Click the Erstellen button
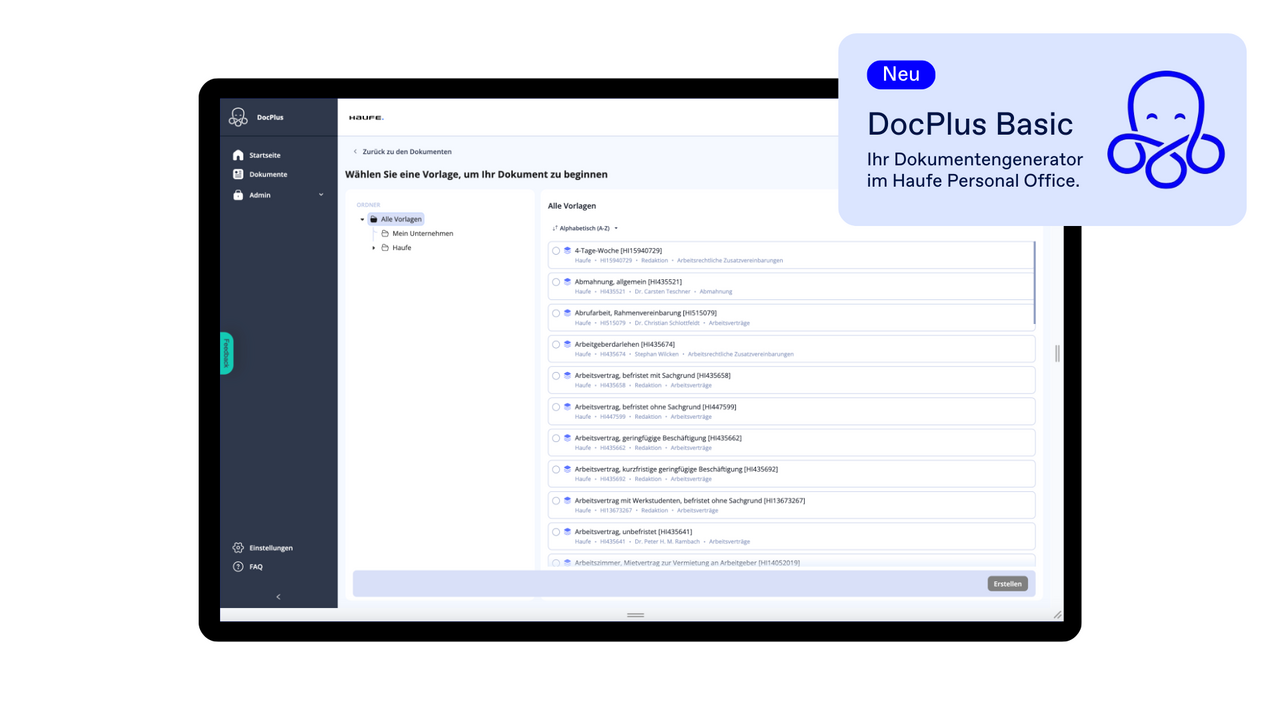The image size is (1280, 720). coord(1007,583)
